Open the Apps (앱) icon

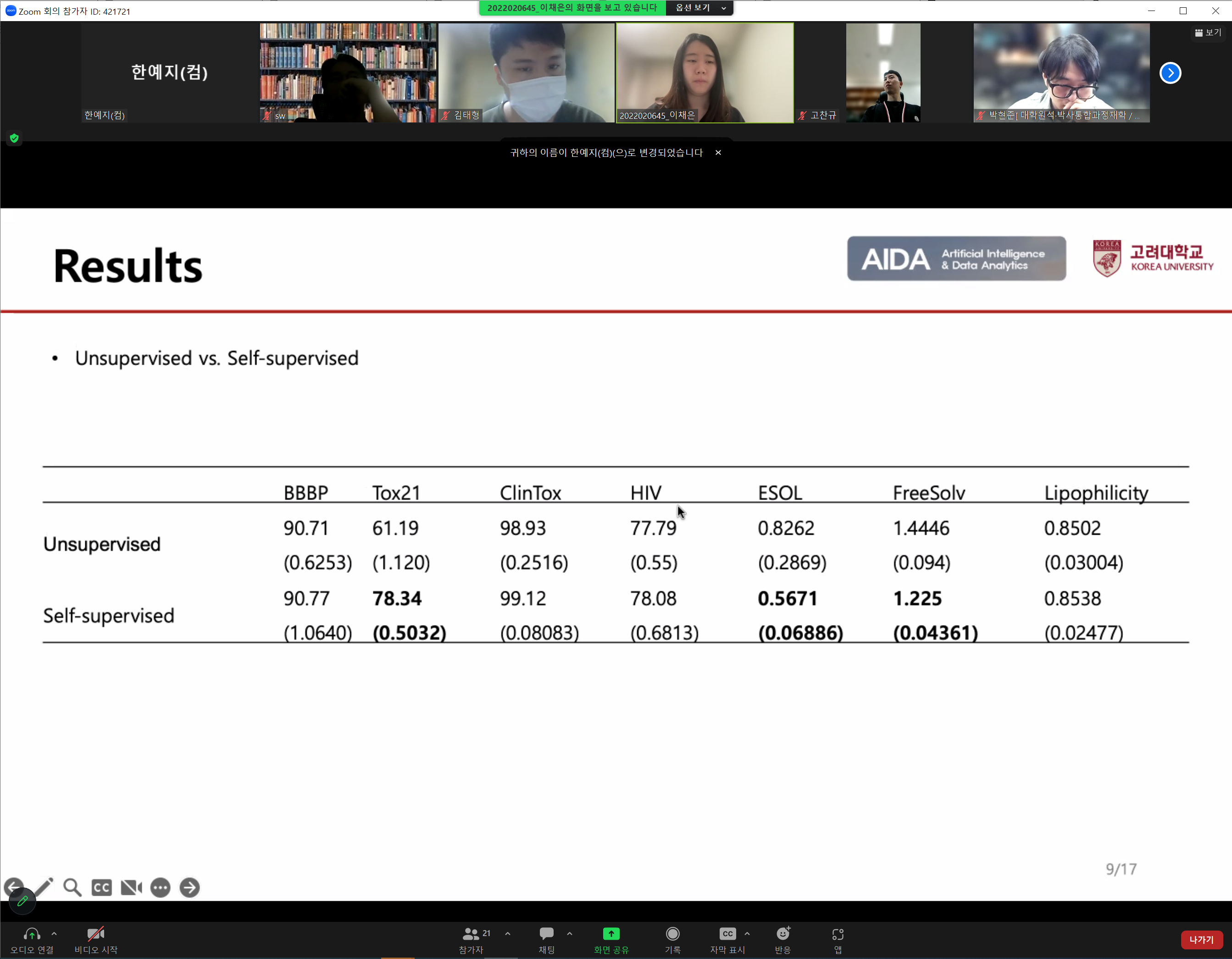click(838, 934)
